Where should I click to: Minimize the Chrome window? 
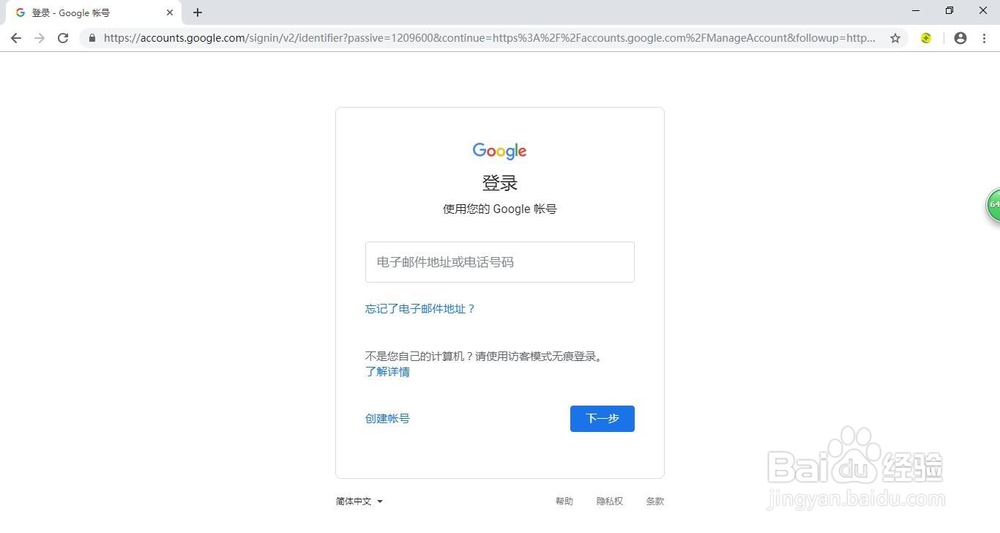click(916, 11)
